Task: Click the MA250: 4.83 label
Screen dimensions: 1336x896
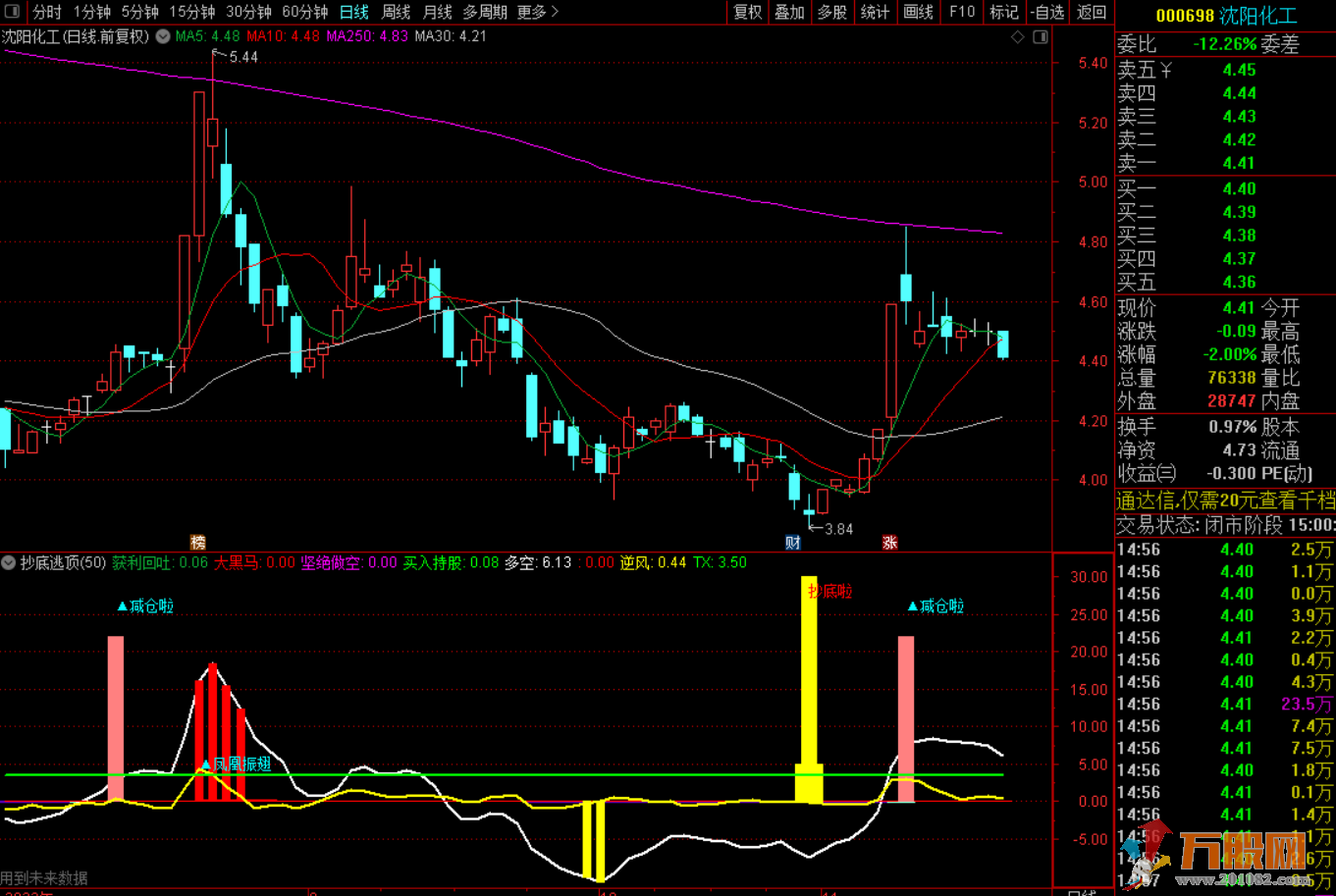Action: [367, 36]
